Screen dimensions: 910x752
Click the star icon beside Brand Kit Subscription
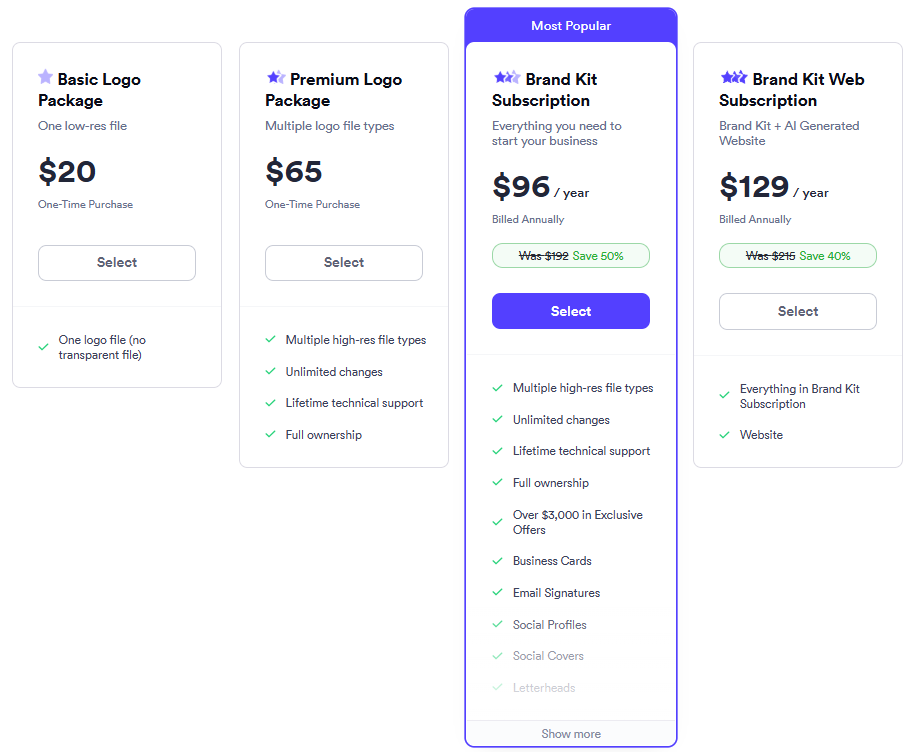coord(506,77)
